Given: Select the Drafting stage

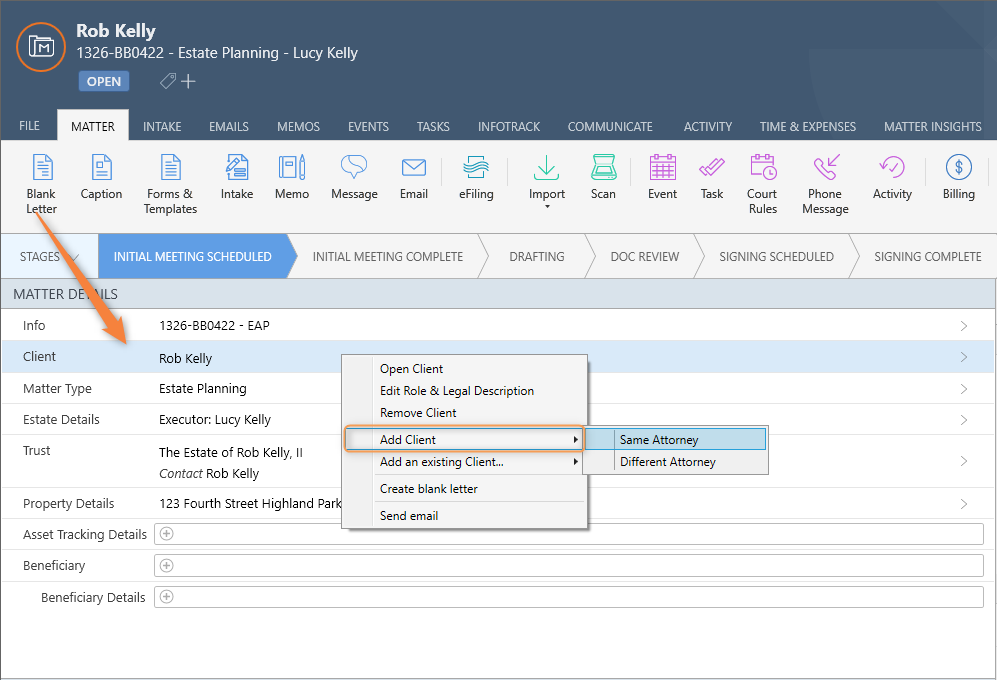Looking at the screenshot, I should click(x=537, y=257).
